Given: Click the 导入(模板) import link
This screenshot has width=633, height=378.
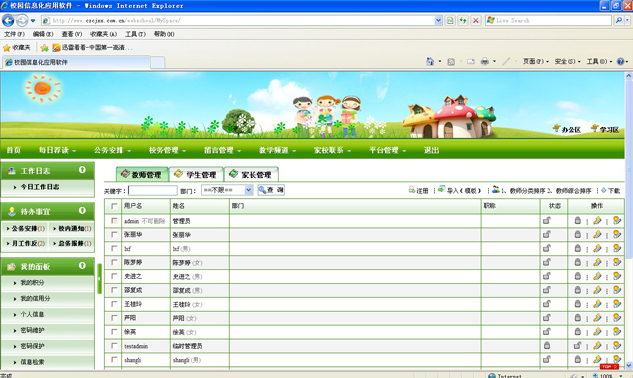Looking at the screenshot, I should [460, 190].
